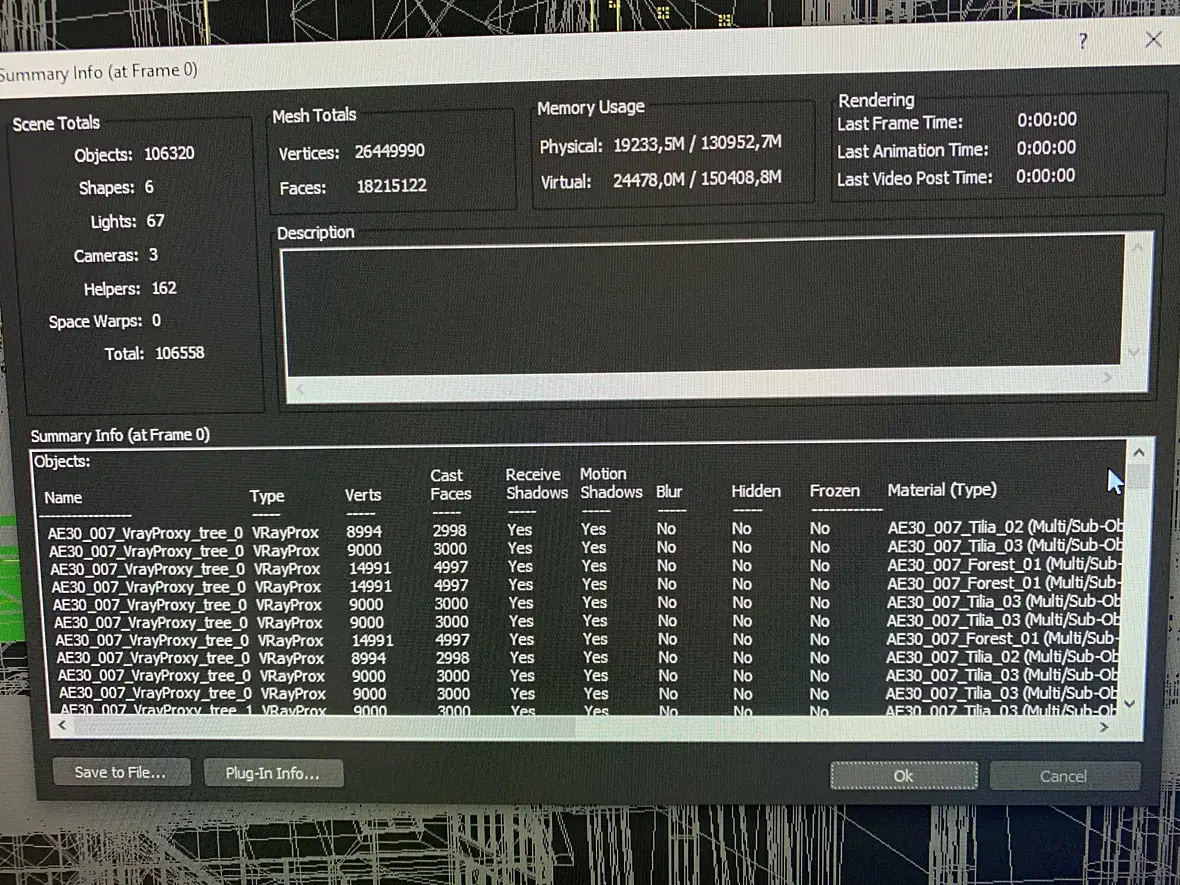The height and width of the screenshot is (885, 1180).
Task: Select the Faces value 18215122
Action: point(391,186)
